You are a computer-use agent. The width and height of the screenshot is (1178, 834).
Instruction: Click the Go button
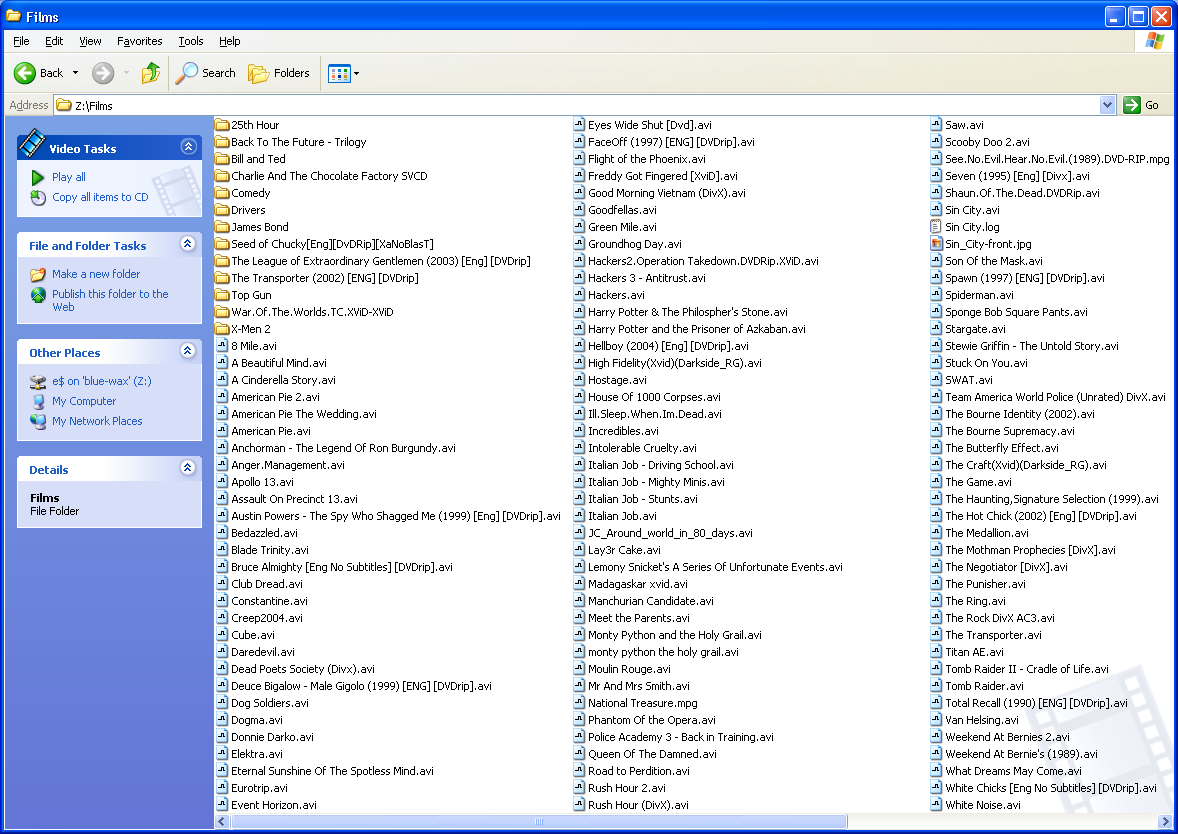point(1141,105)
